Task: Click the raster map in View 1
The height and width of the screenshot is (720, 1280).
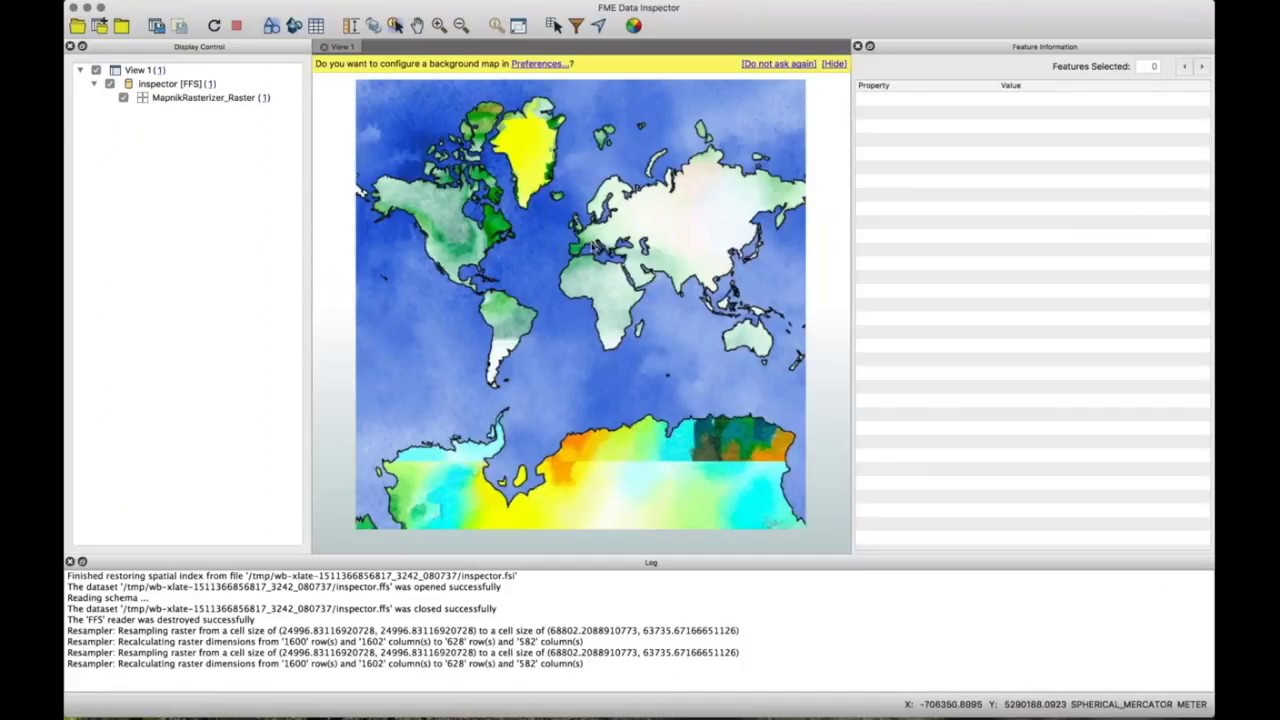Action: click(580, 304)
